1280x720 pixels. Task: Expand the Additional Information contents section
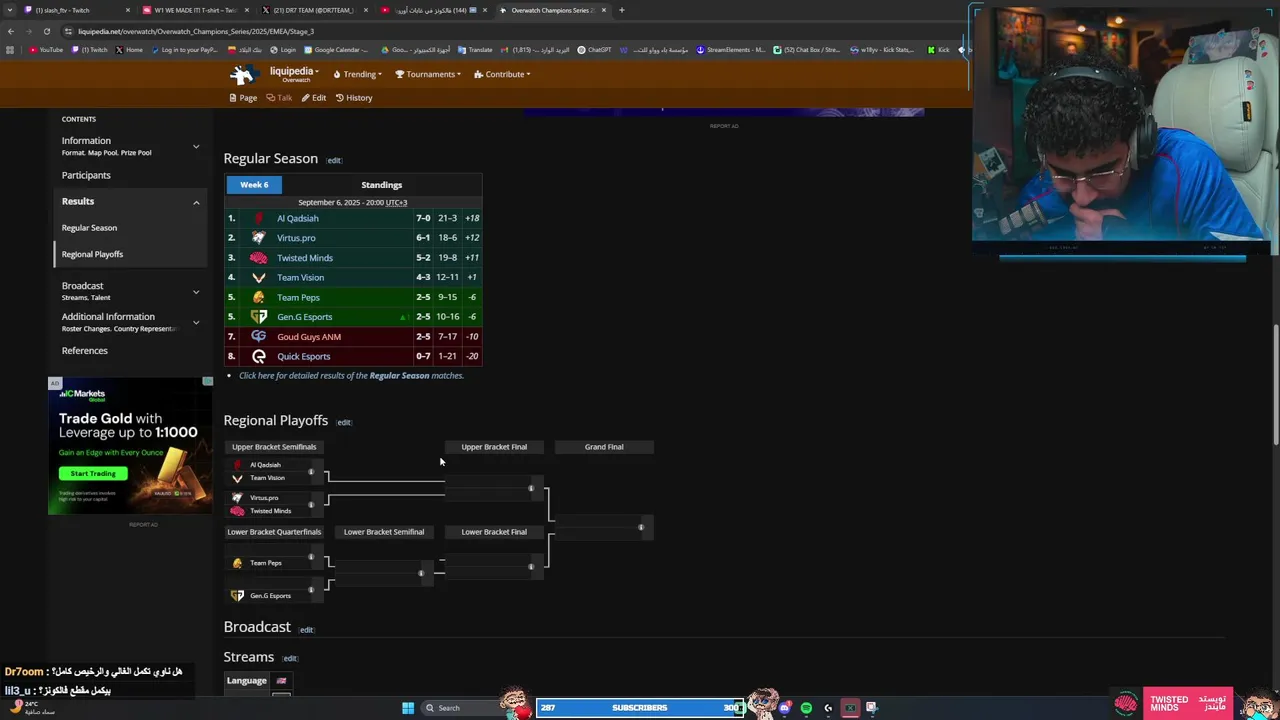click(196, 322)
